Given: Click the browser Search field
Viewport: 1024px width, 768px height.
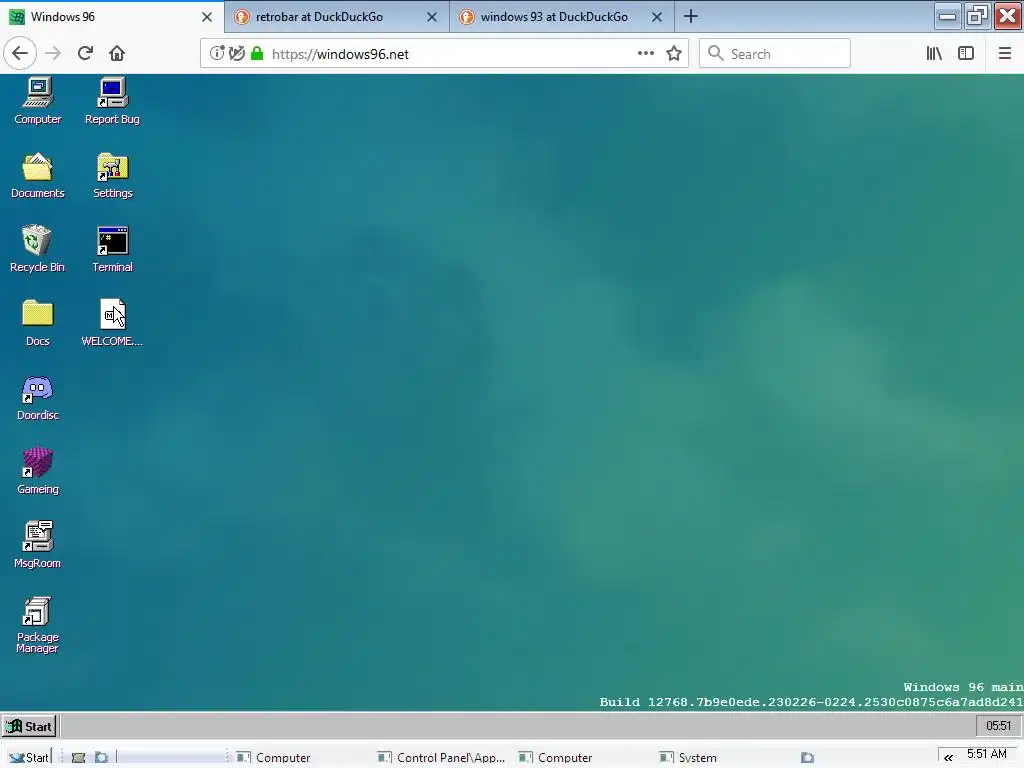Looking at the screenshot, I should (x=775, y=54).
